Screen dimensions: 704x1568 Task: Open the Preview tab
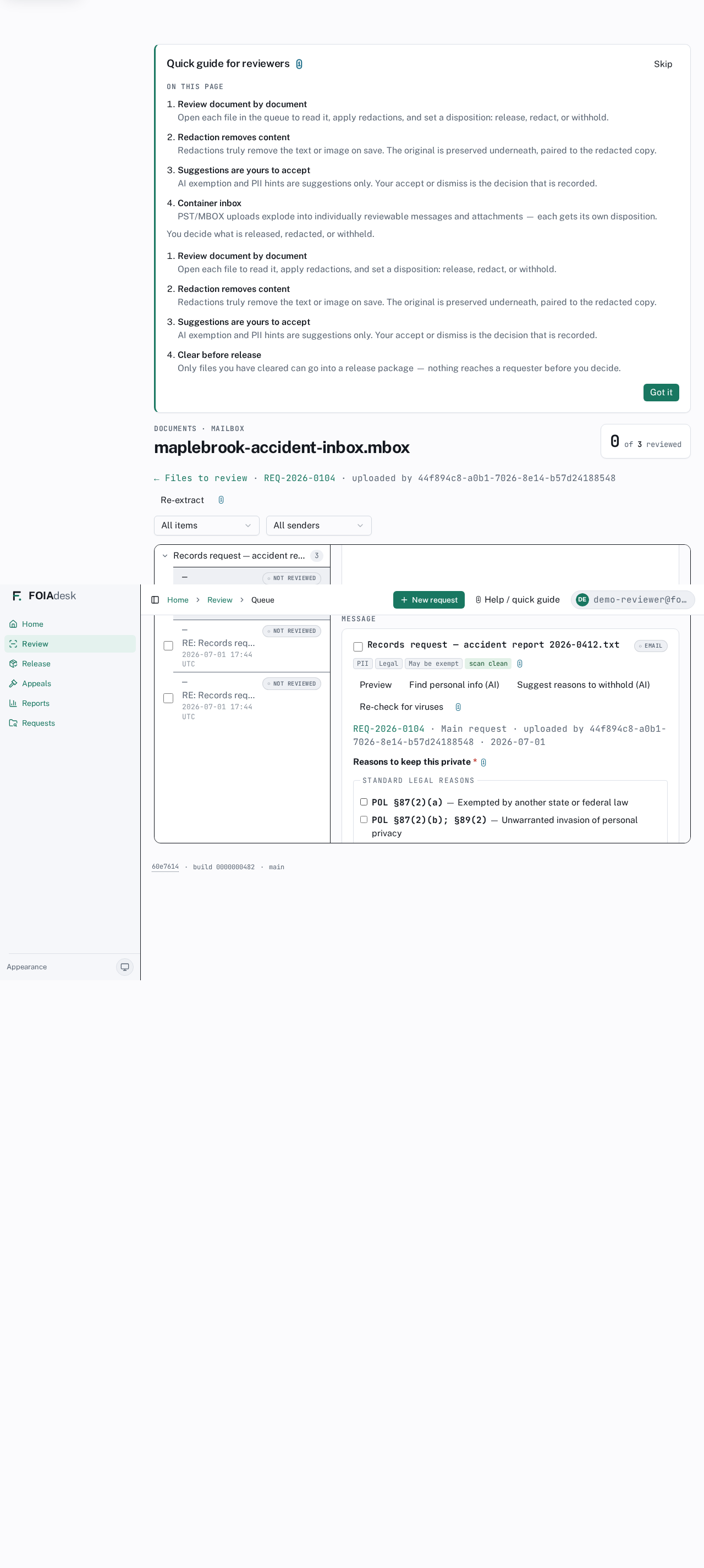375,685
